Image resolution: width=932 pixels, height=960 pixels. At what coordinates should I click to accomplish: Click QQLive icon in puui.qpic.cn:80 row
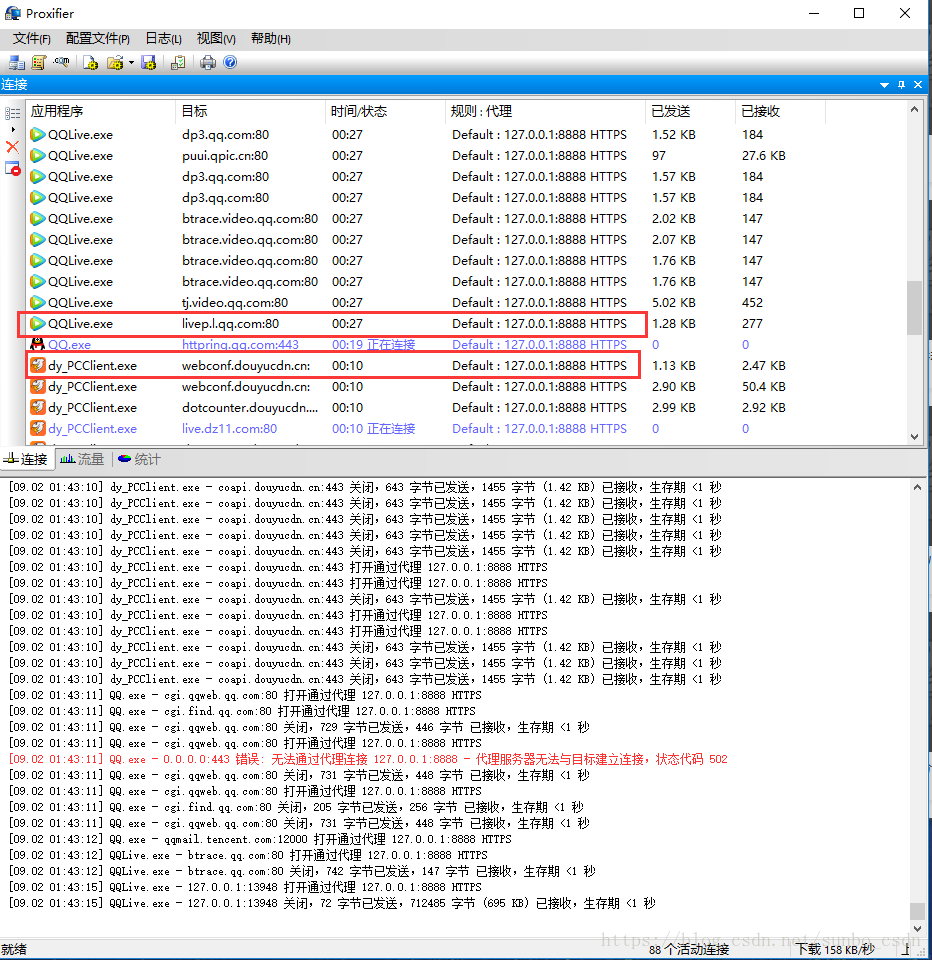(x=37, y=156)
